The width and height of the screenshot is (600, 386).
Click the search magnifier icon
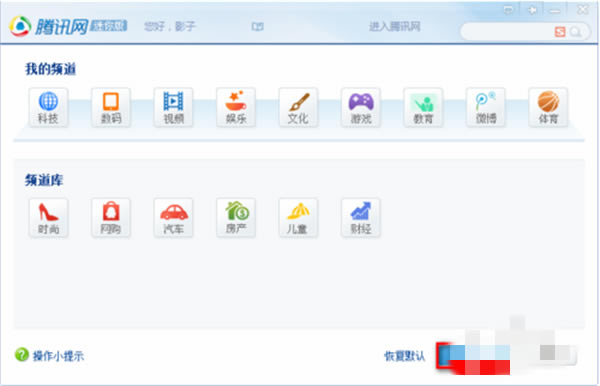point(576,32)
